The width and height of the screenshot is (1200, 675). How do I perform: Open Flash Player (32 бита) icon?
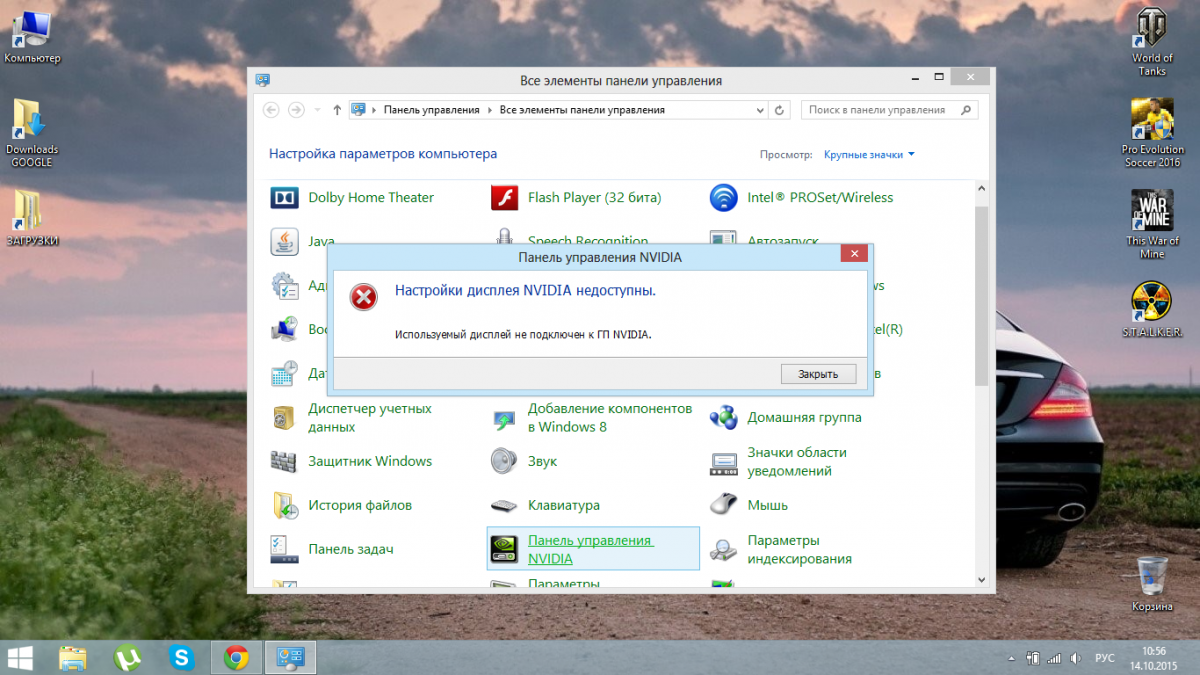tap(504, 198)
